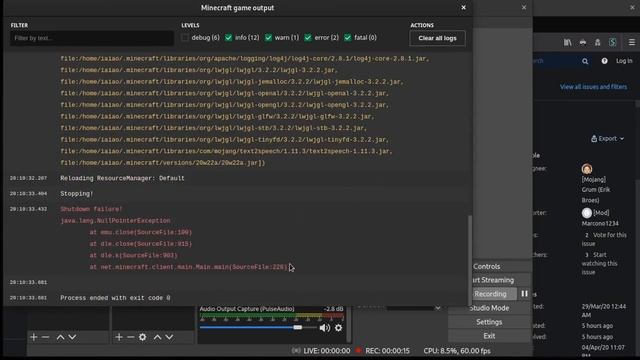Viewport: 640px width, 360px height.
Task: Close the OBS window behind
Action: (524, 7)
